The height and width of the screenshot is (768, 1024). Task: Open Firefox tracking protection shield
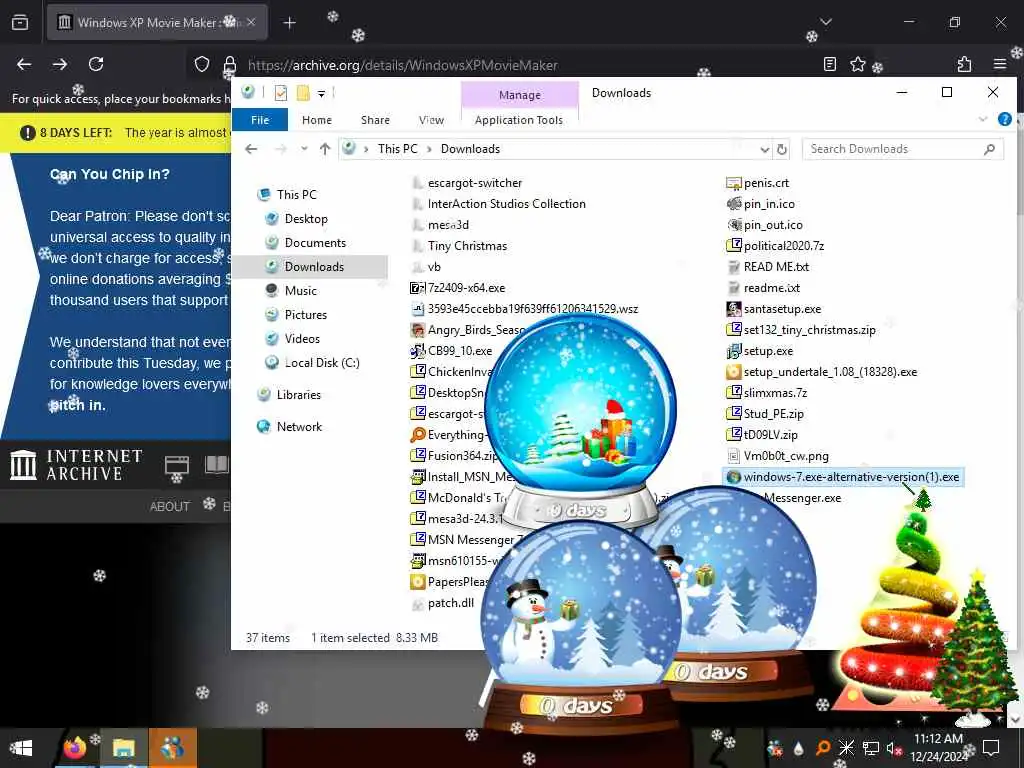tap(202, 64)
